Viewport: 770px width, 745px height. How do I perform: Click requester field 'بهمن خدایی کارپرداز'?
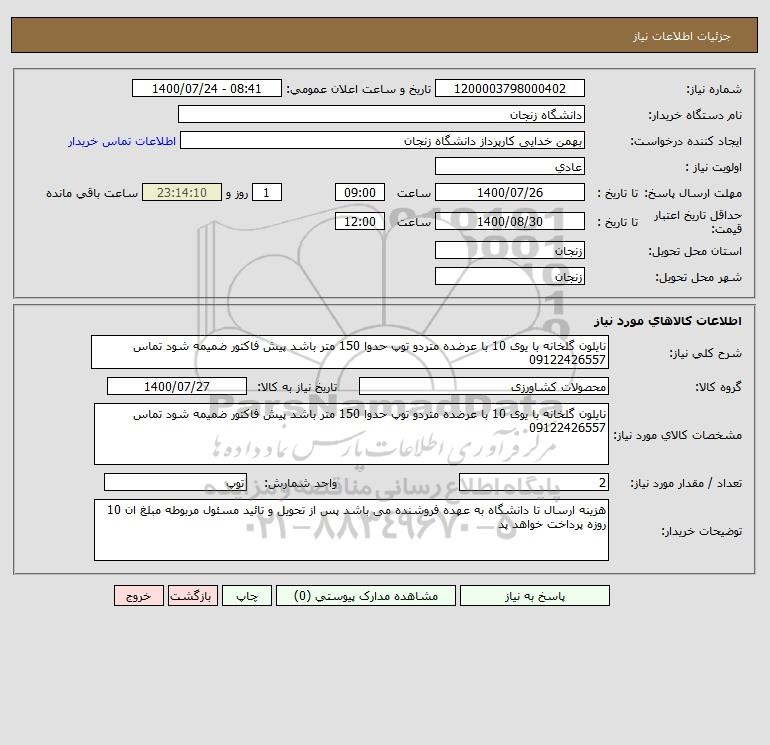tap(382, 140)
